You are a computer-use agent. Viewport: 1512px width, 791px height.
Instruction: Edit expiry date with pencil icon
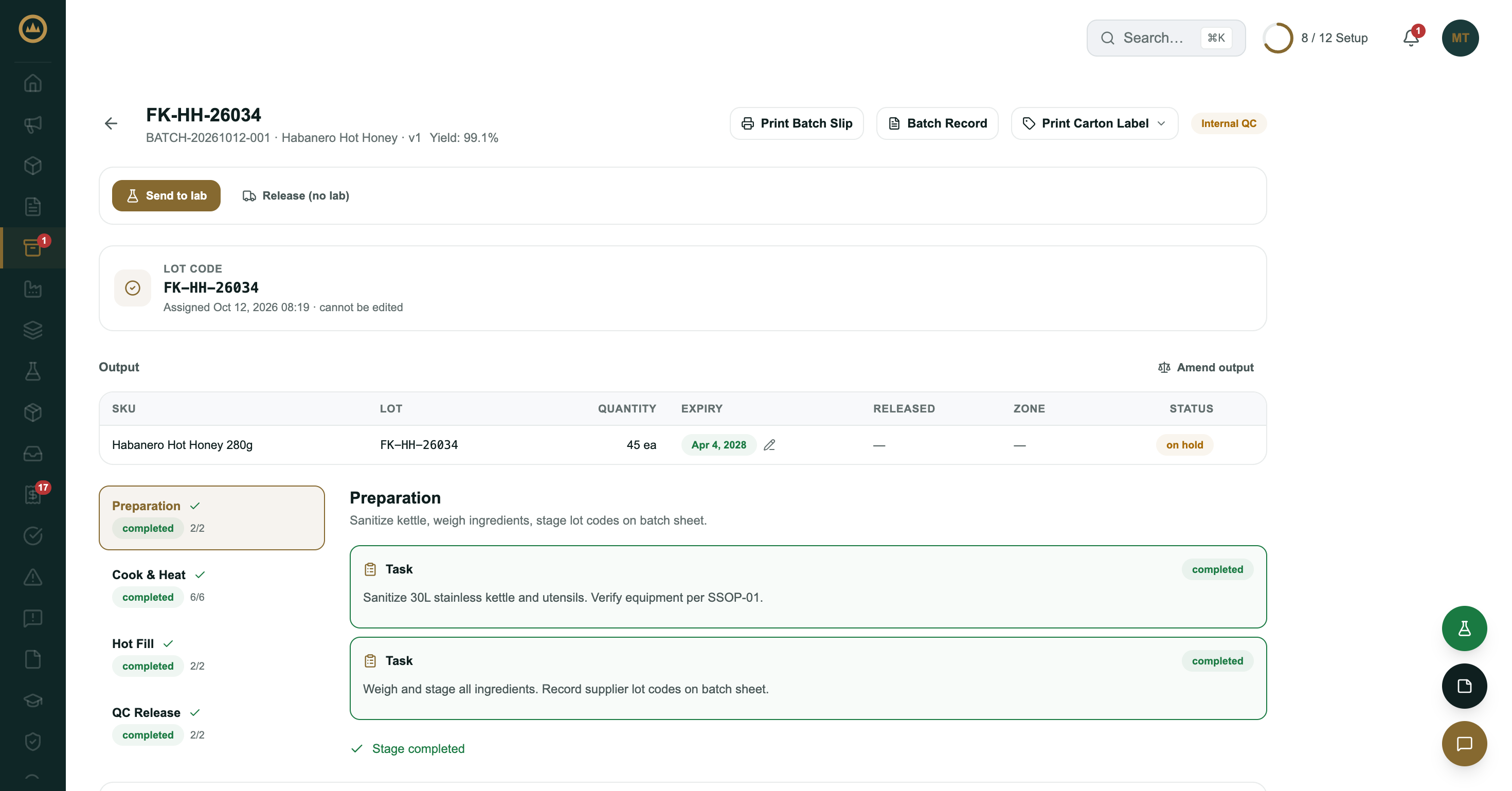tap(769, 445)
